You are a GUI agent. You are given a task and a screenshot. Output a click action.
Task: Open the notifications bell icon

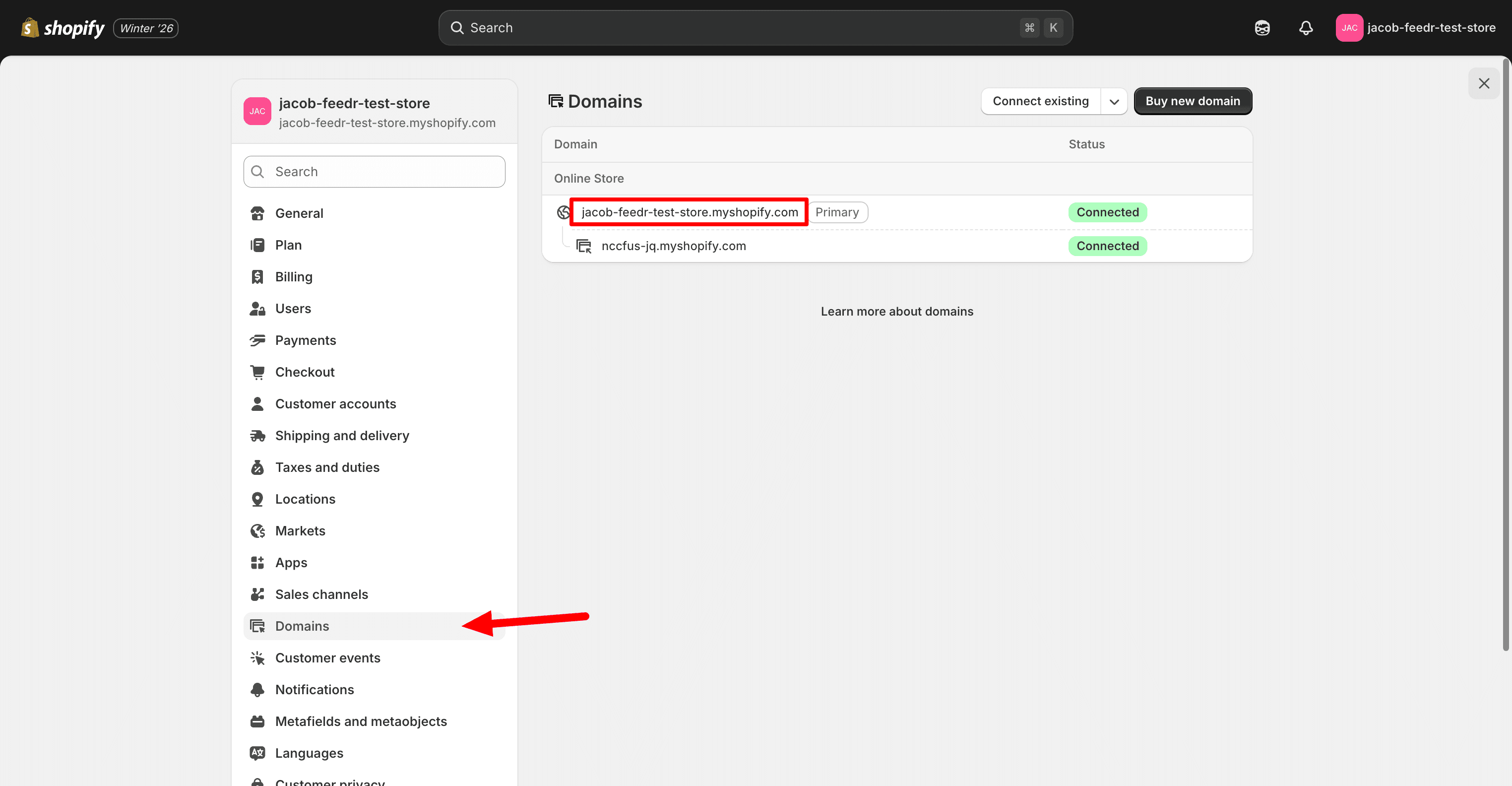[1306, 28]
